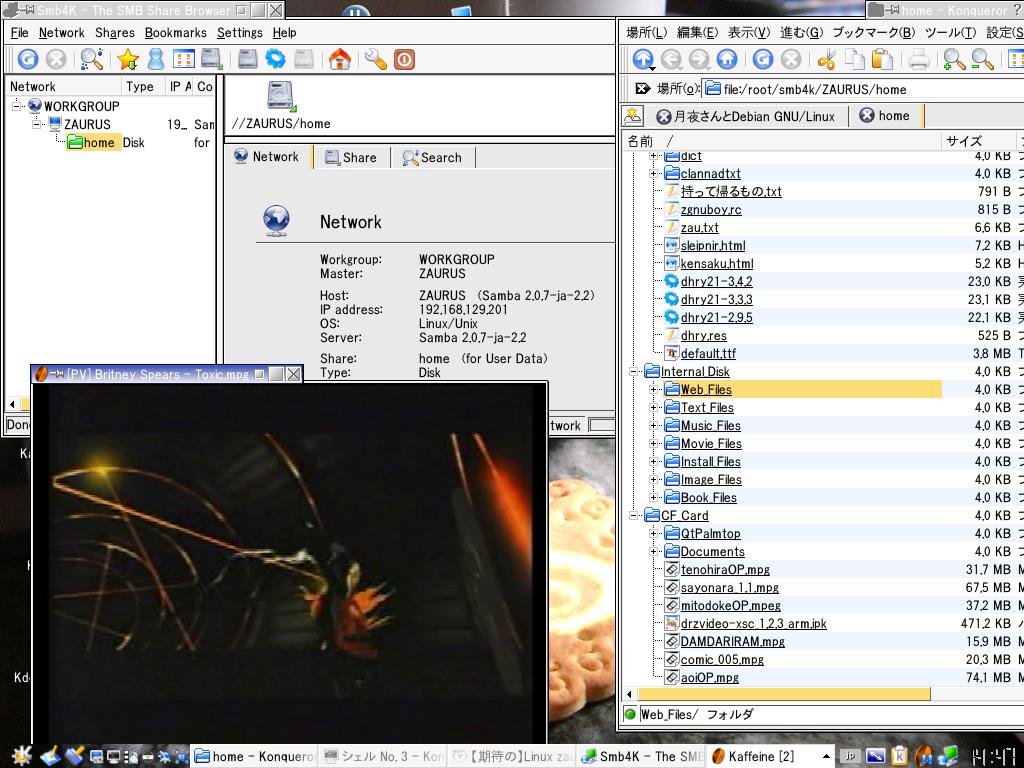
Task: Click the custom options list icon in Smb4K
Action: (x=184, y=59)
